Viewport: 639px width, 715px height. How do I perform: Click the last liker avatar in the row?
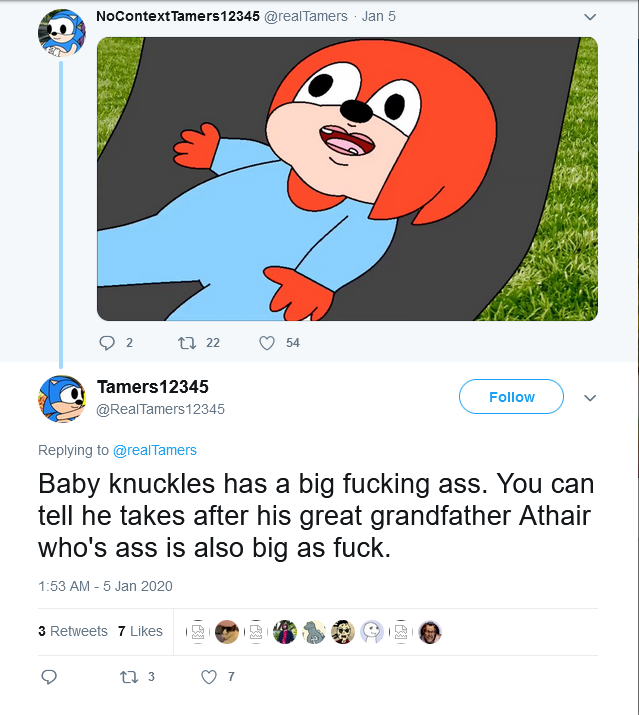pyautogui.click(x=429, y=632)
